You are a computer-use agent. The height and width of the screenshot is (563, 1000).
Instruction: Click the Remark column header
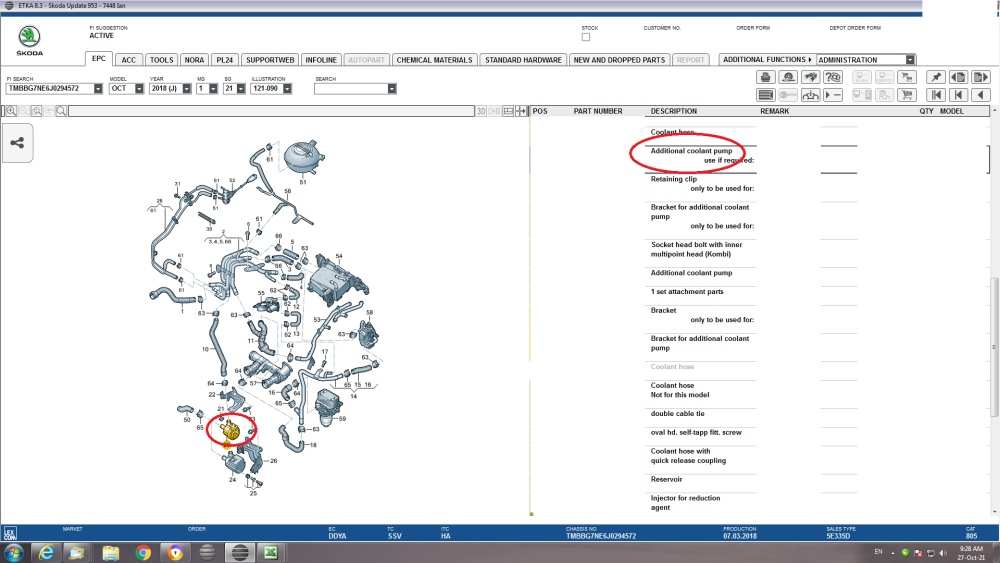pyautogui.click(x=774, y=111)
